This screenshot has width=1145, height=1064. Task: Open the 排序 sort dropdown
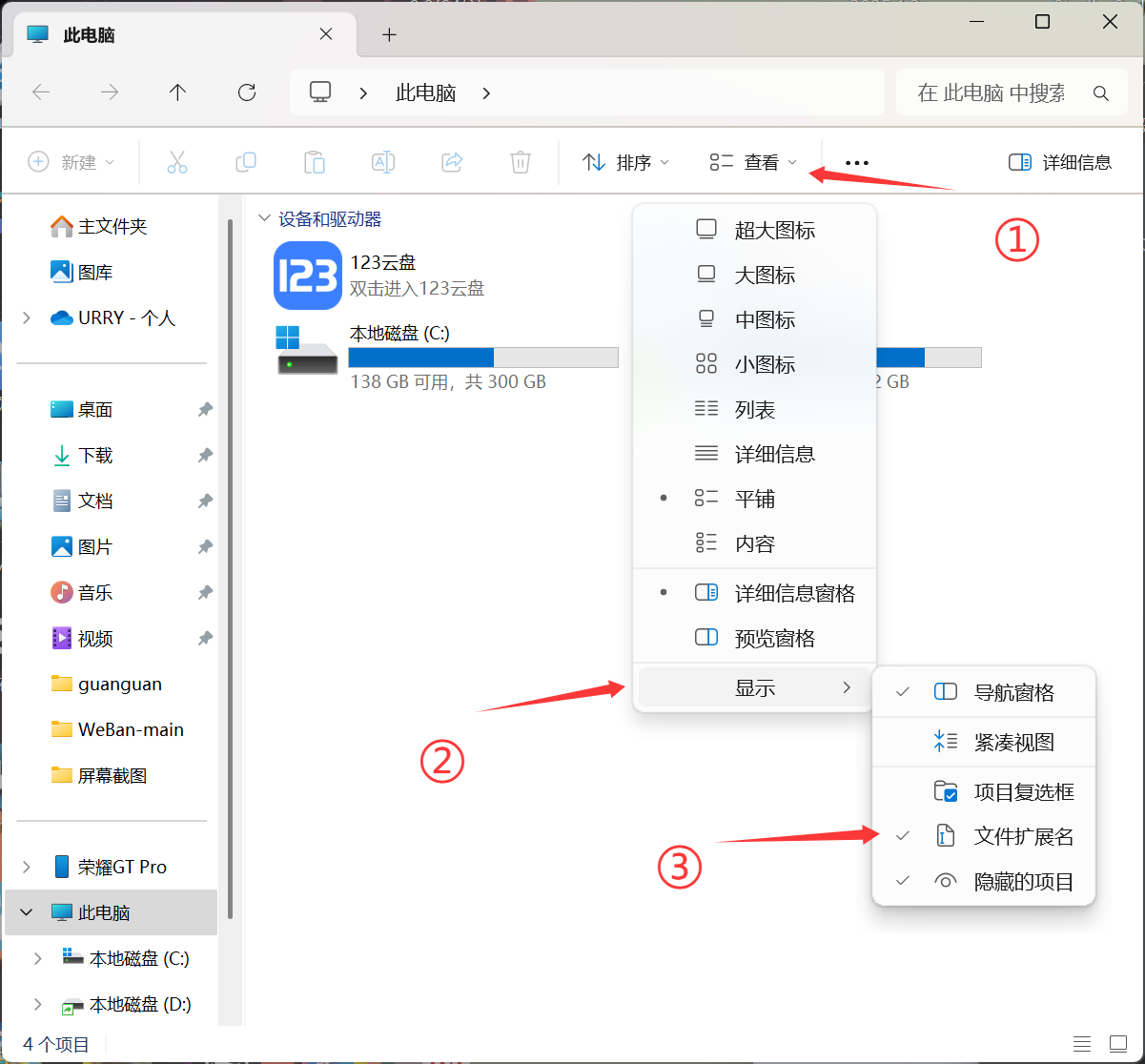(x=625, y=163)
